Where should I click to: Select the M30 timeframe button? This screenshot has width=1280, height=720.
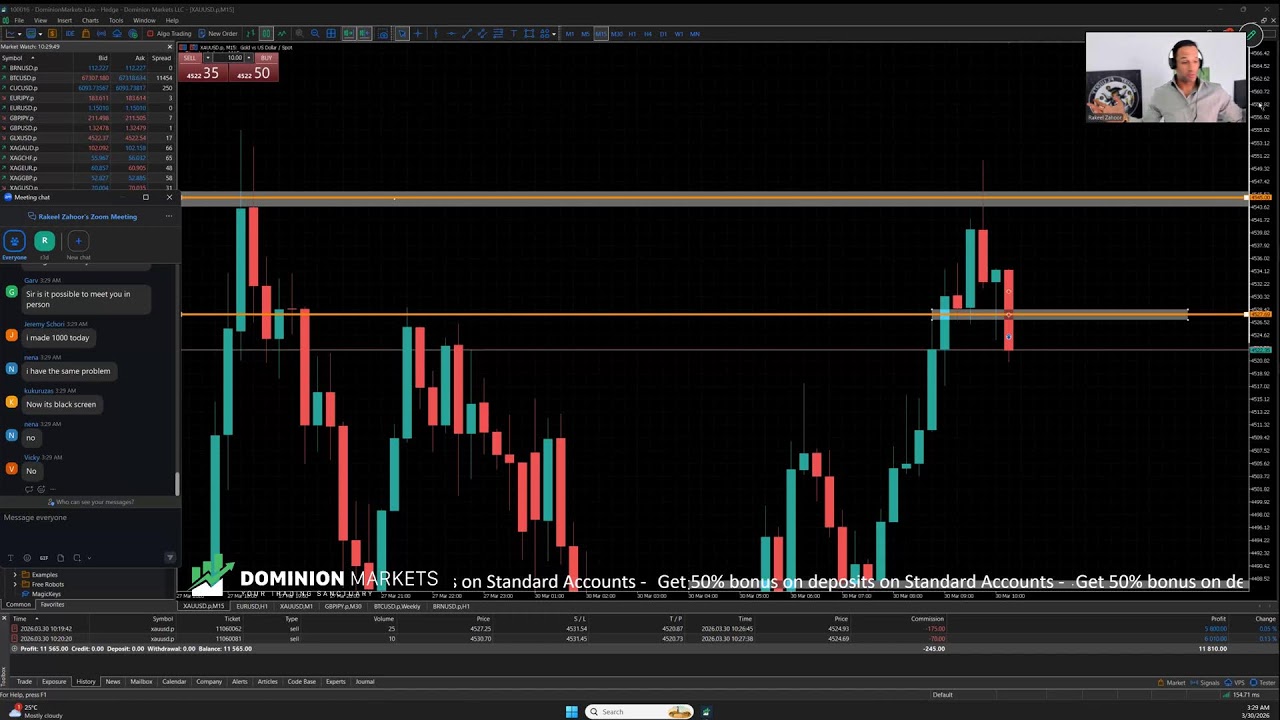(617, 34)
